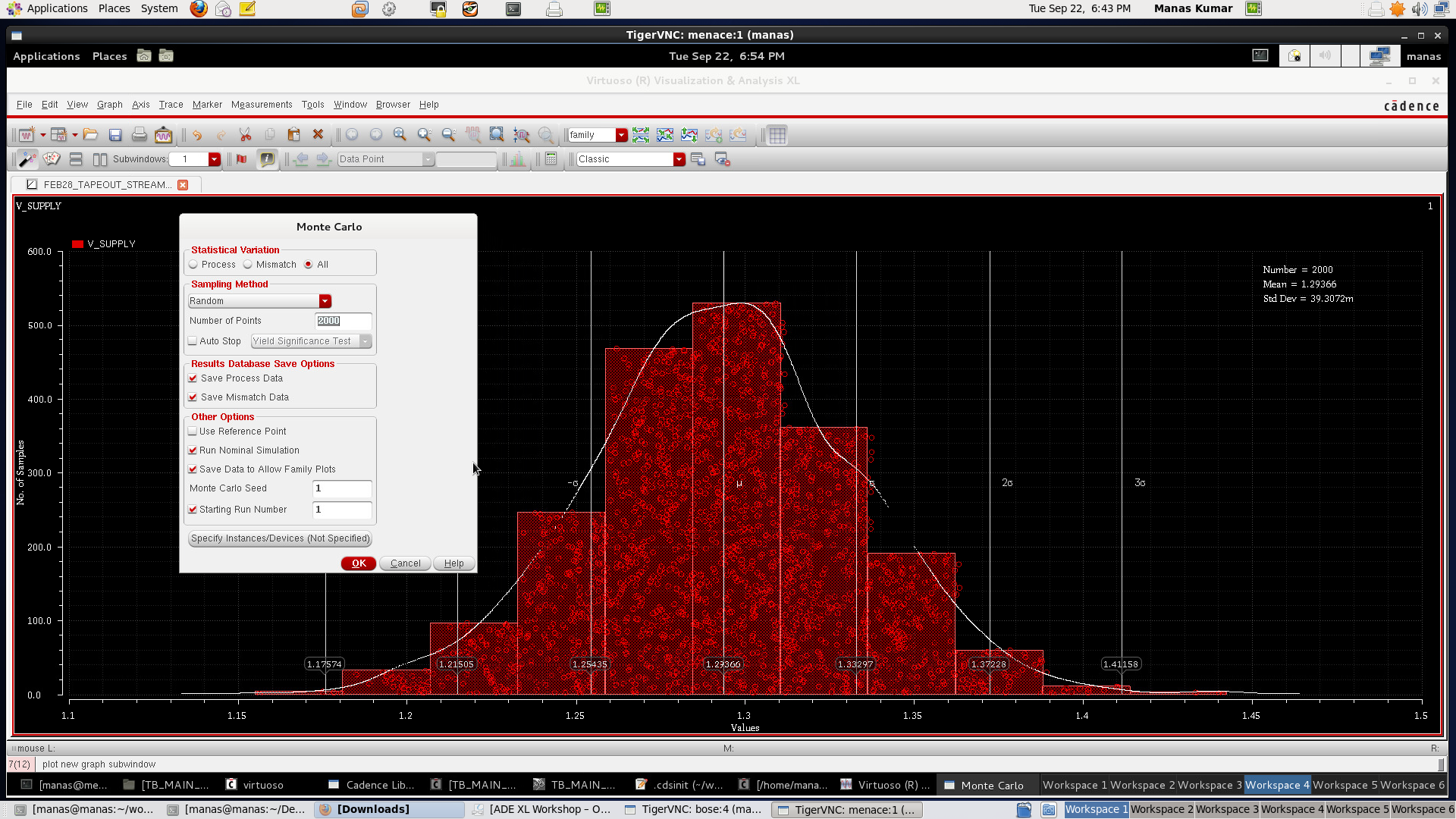Expand the new window icon dropdown arrow
1456x819 pixels.
point(42,135)
